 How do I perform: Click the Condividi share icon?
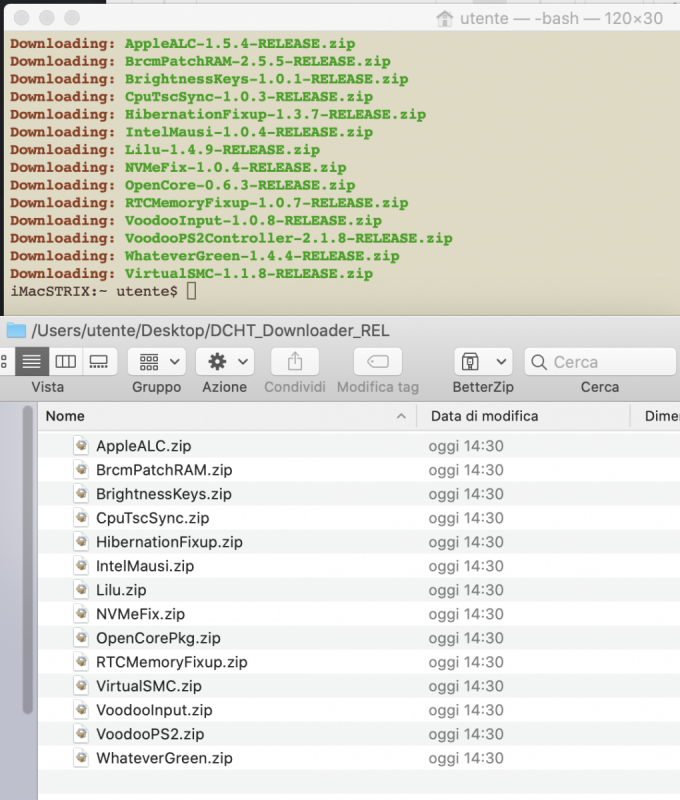pyautogui.click(x=295, y=362)
